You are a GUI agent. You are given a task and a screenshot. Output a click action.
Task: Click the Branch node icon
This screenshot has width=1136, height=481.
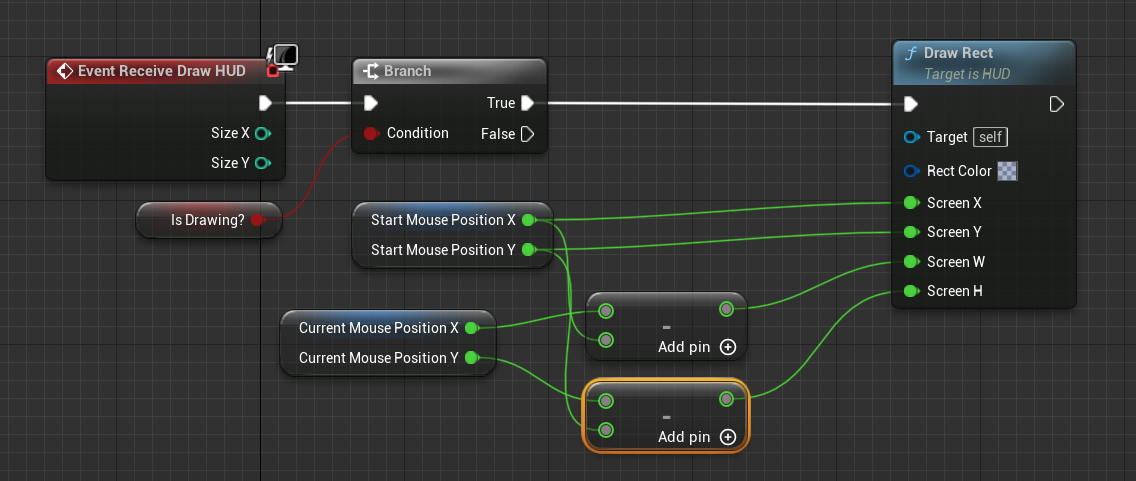370,71
